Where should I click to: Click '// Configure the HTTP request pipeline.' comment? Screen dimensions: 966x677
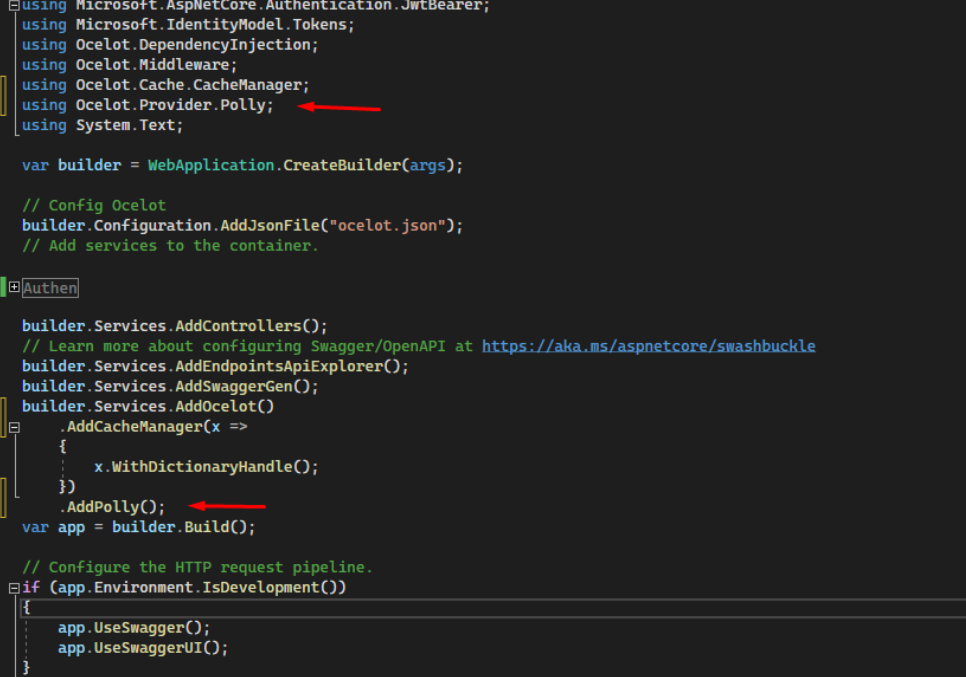(197, 567)
